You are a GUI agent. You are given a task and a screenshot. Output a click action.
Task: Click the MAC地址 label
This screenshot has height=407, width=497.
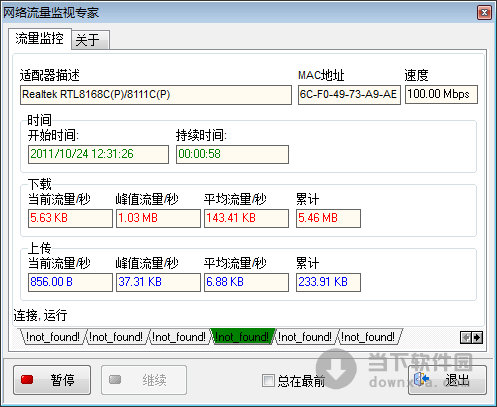321,75
